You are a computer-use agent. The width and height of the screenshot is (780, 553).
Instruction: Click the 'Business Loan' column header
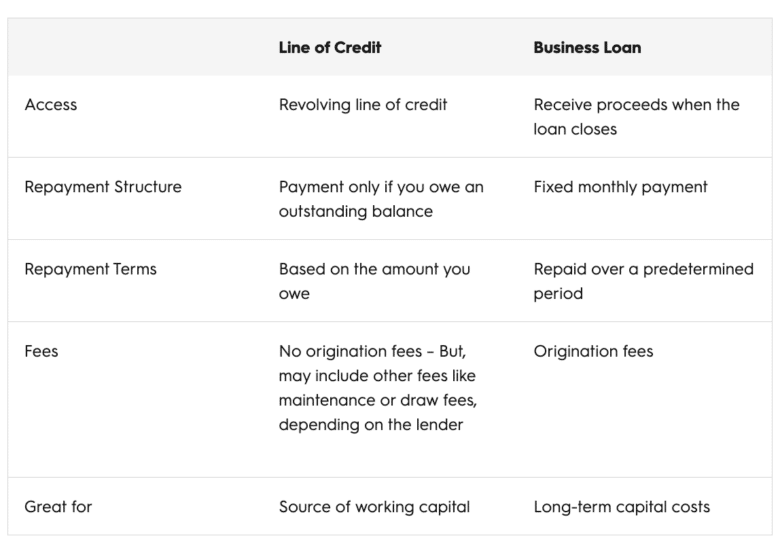587,47
